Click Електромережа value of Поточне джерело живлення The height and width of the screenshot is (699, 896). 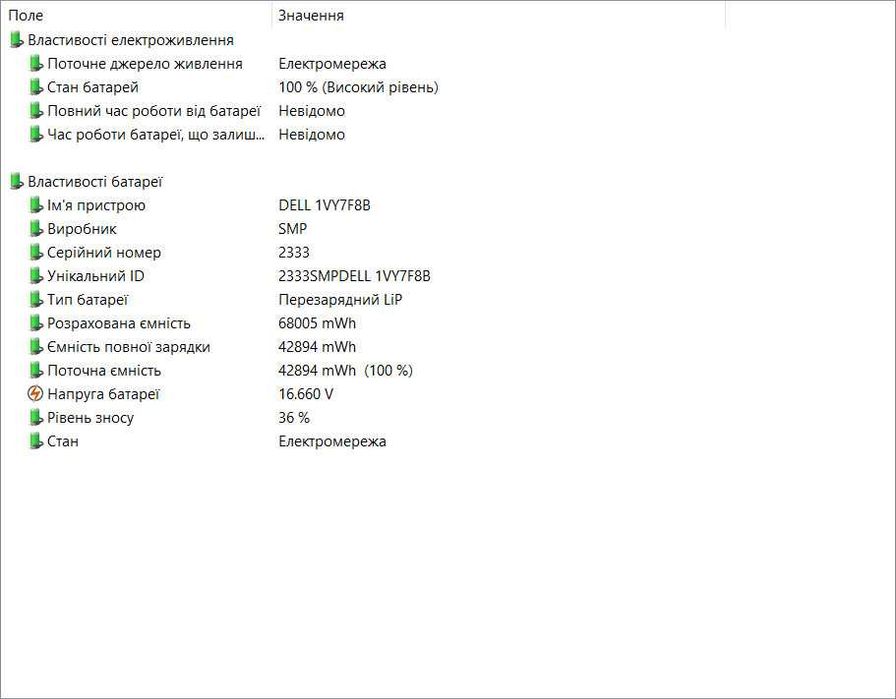tap(332, 63)
